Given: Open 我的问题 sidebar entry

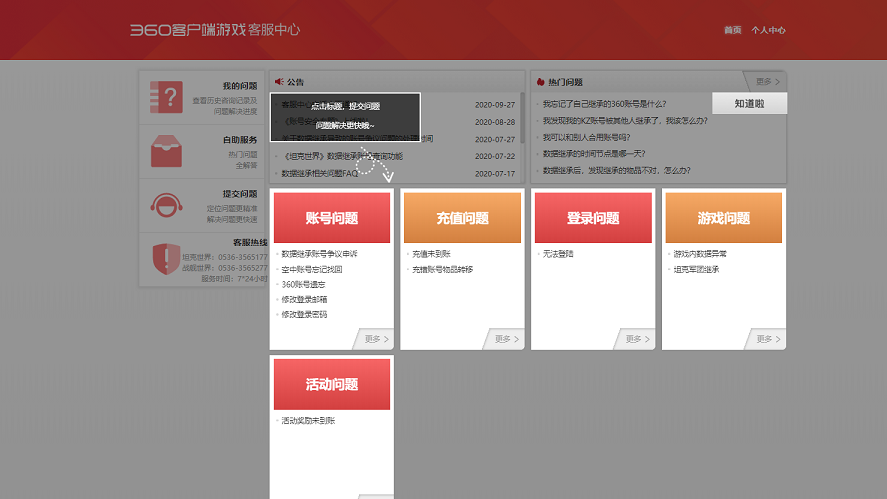Looking at the screenshot, I should click(202, 97).
